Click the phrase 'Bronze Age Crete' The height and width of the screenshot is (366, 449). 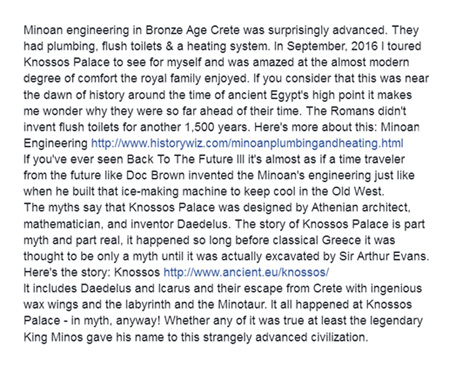coord(193,30)
